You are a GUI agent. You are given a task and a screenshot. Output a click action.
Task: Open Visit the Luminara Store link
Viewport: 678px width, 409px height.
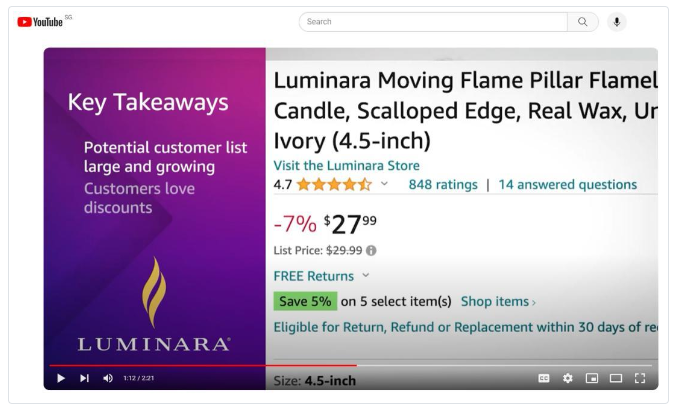[346, 166]
